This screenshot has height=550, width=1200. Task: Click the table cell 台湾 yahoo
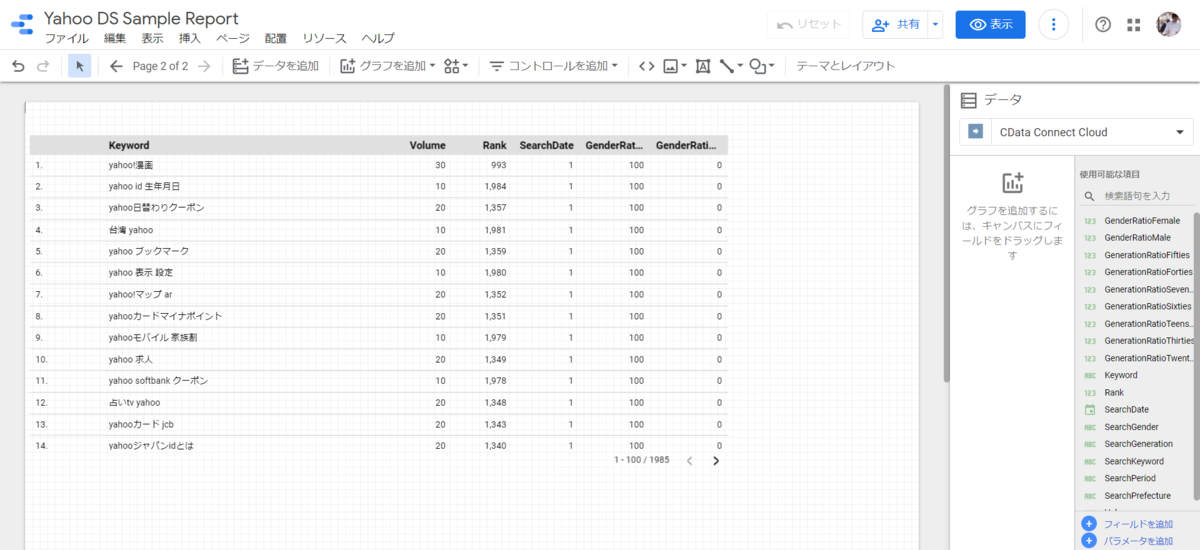click(x=131, y=230)
